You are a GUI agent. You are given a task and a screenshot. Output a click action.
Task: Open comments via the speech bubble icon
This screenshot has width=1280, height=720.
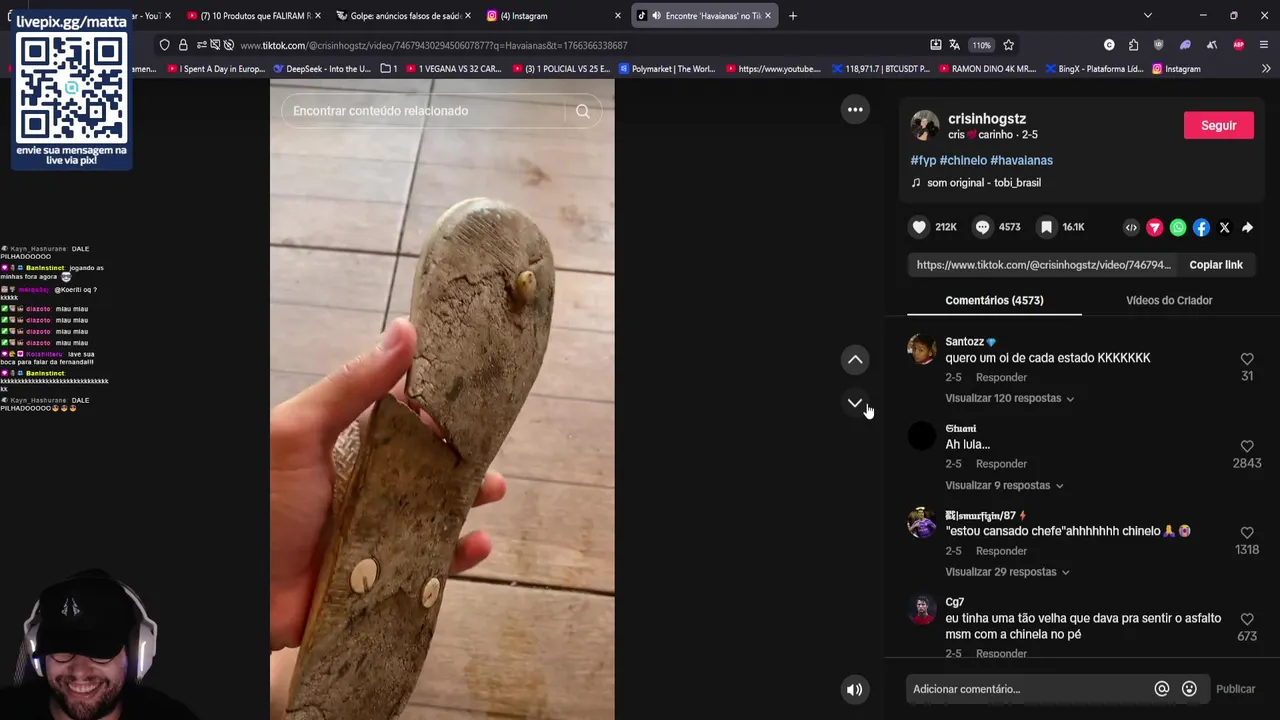pyautogui.click(x=982, y=227)
